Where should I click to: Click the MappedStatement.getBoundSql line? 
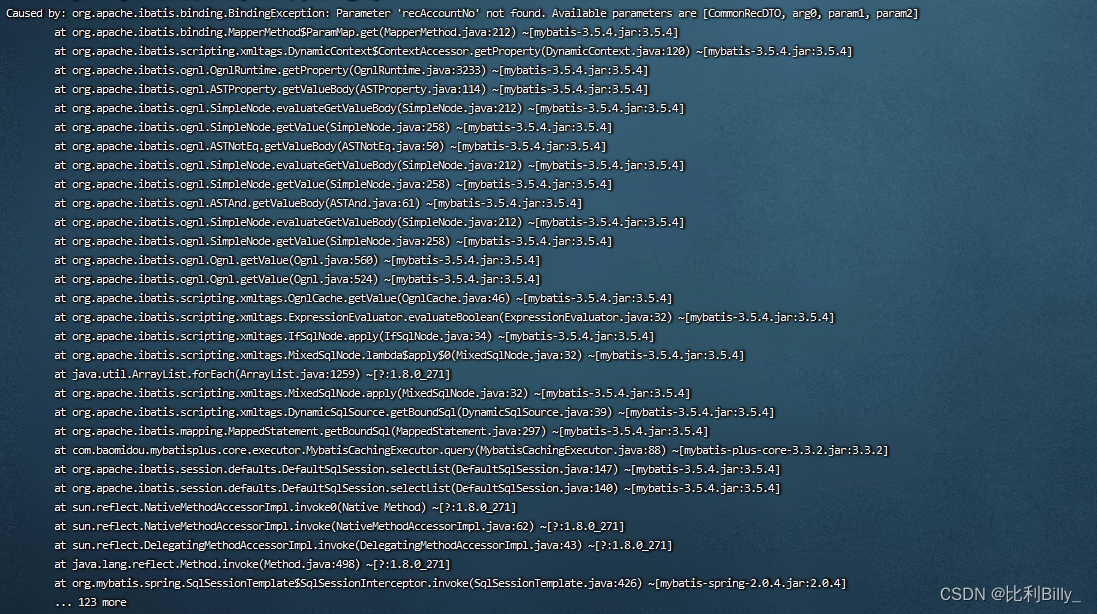point(381,431)
